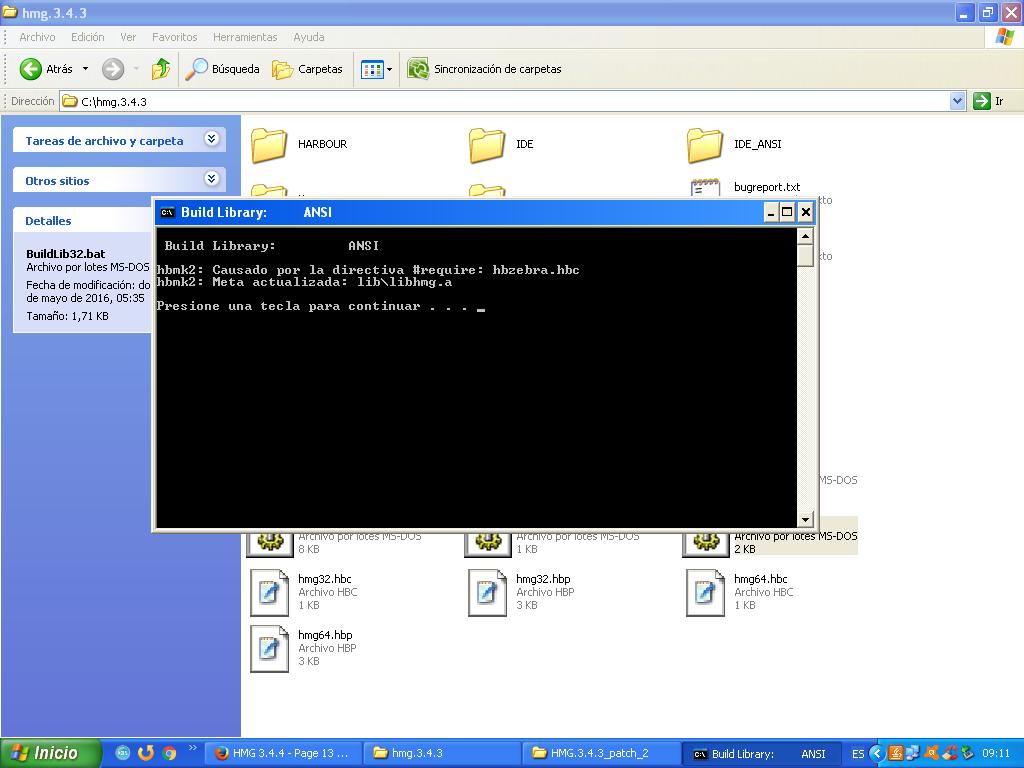The height and width of the screenshot is (768, 1024).
Task: Collapse the Tareas de archivo y carpeta panel
Action: pos(212,138)
